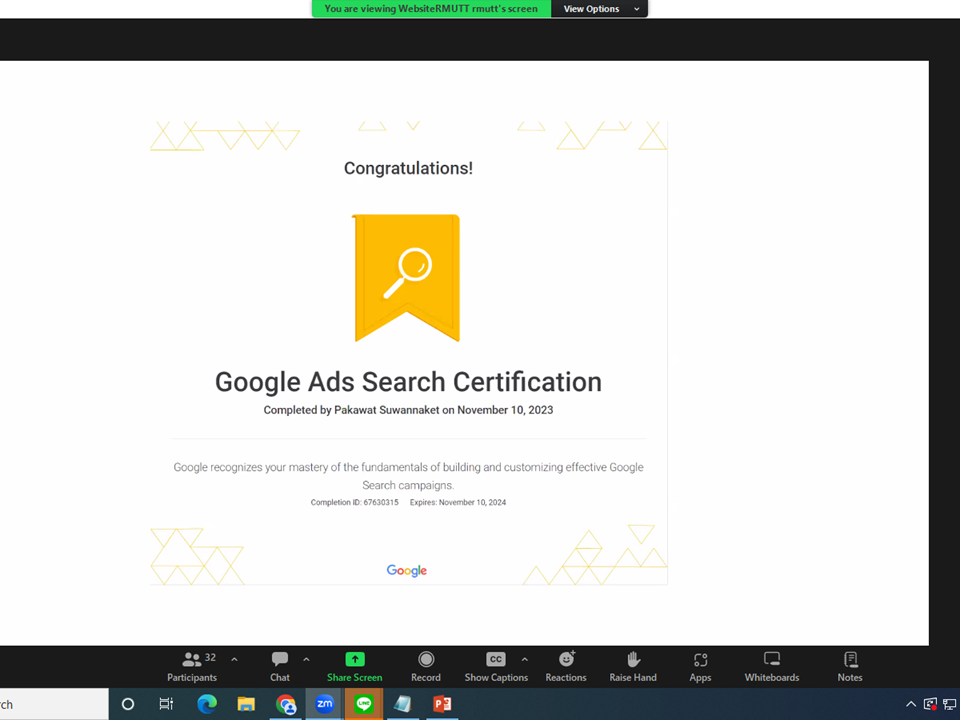The image size is (960, 720).
Task: Show hidden system tray icons
Action: (911, 704)
